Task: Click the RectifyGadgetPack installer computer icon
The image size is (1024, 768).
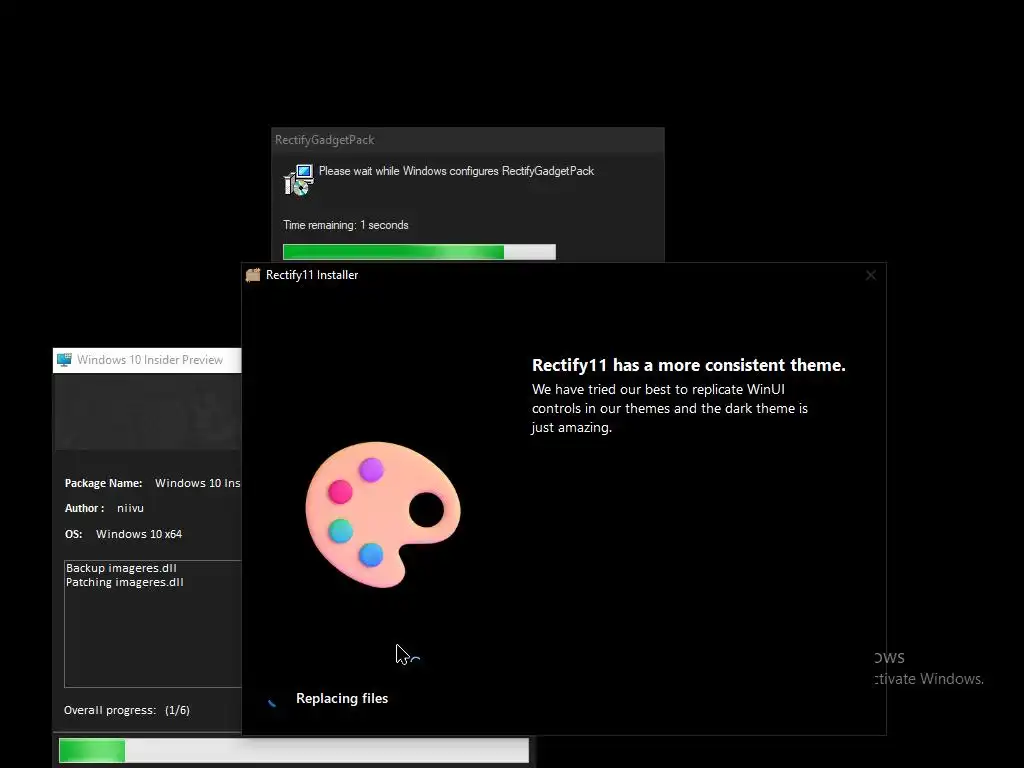Action: click(x=298, y=180)
